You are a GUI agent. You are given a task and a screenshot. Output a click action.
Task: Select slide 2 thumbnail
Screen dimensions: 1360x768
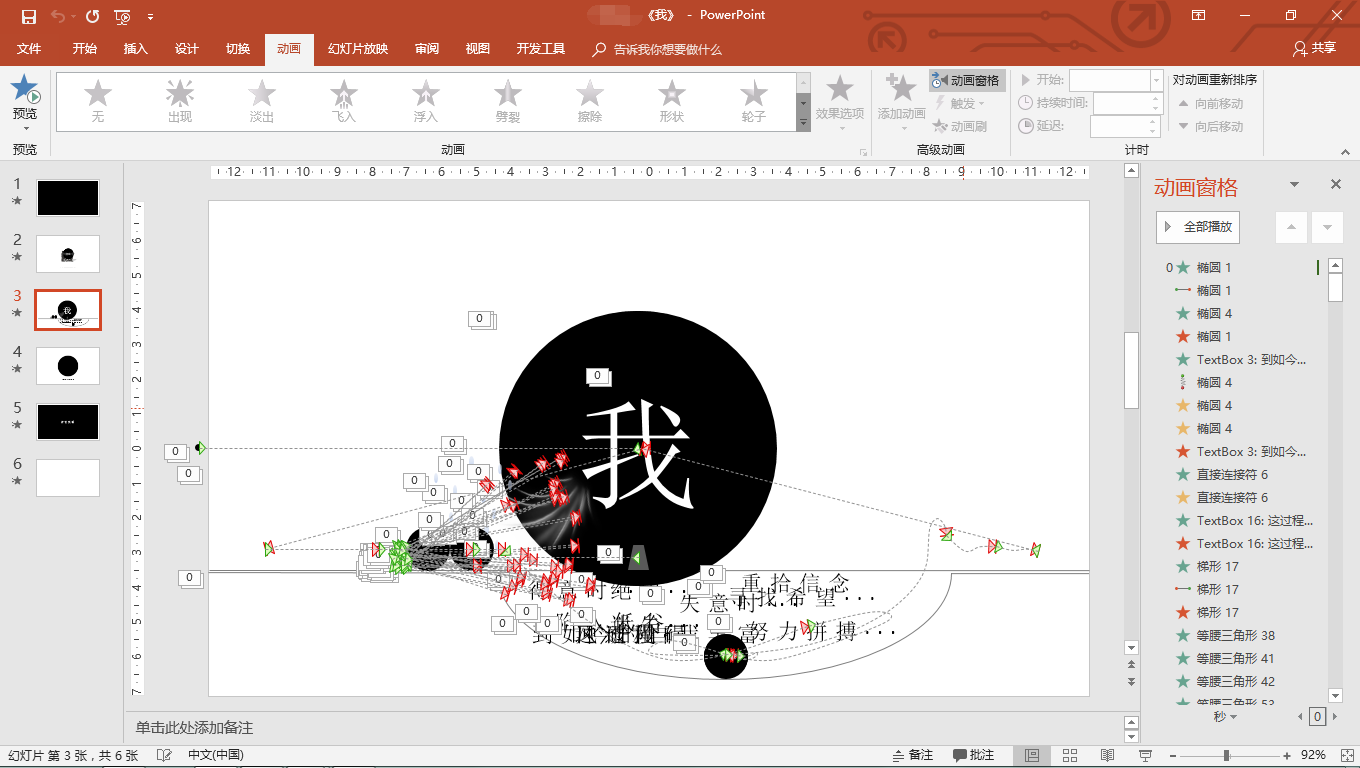tap(68, 254)
